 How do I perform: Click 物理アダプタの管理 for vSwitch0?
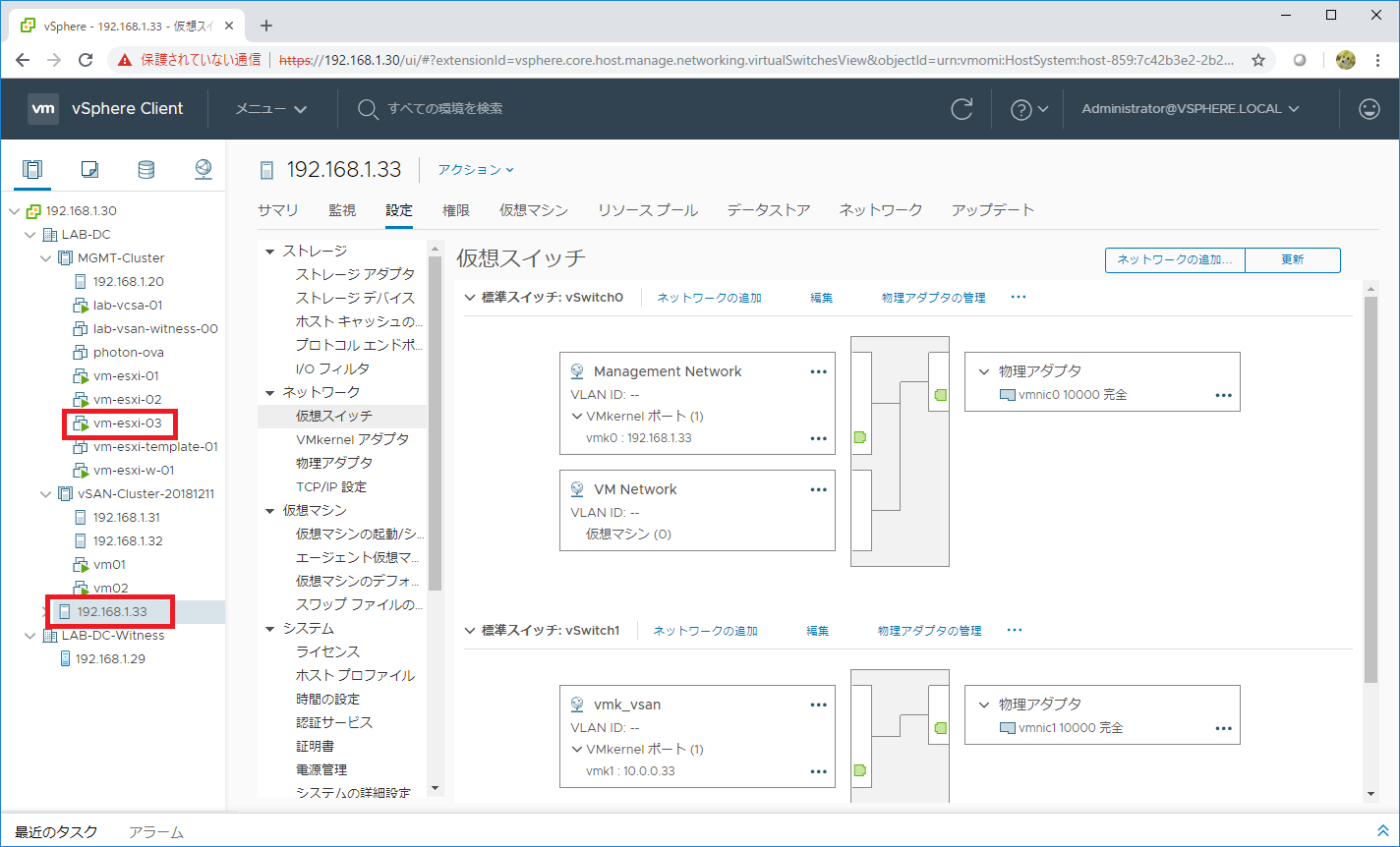point(933,298)
